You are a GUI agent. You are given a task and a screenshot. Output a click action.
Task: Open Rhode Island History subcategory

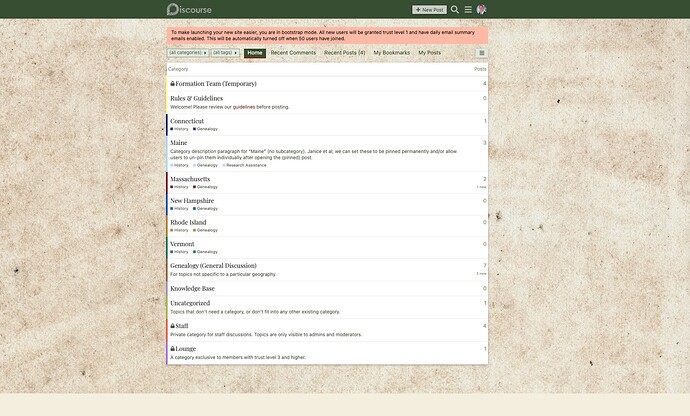click(180, 230)
